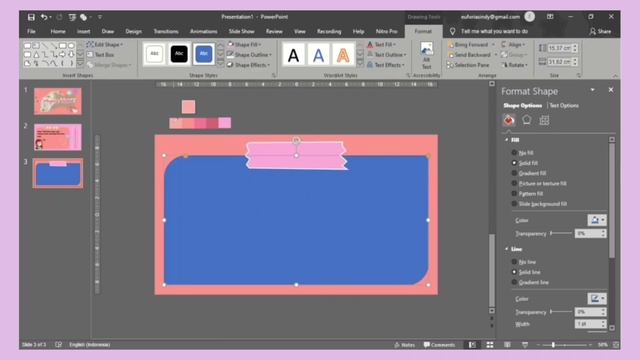Viewport: 640px width, 360px height.
Task: Open the Shape Effects dropdown
Action: (x=248, y=65)
